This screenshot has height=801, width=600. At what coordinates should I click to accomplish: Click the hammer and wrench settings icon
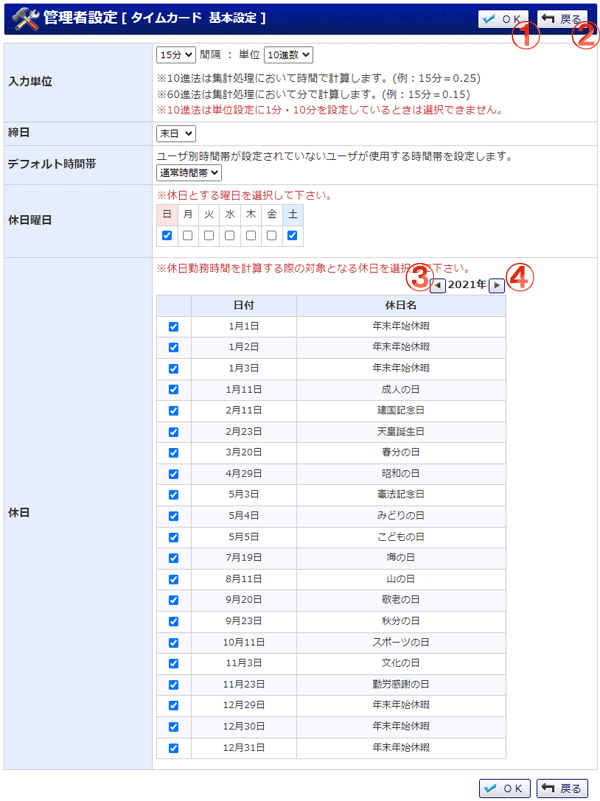tap(25, 19)
